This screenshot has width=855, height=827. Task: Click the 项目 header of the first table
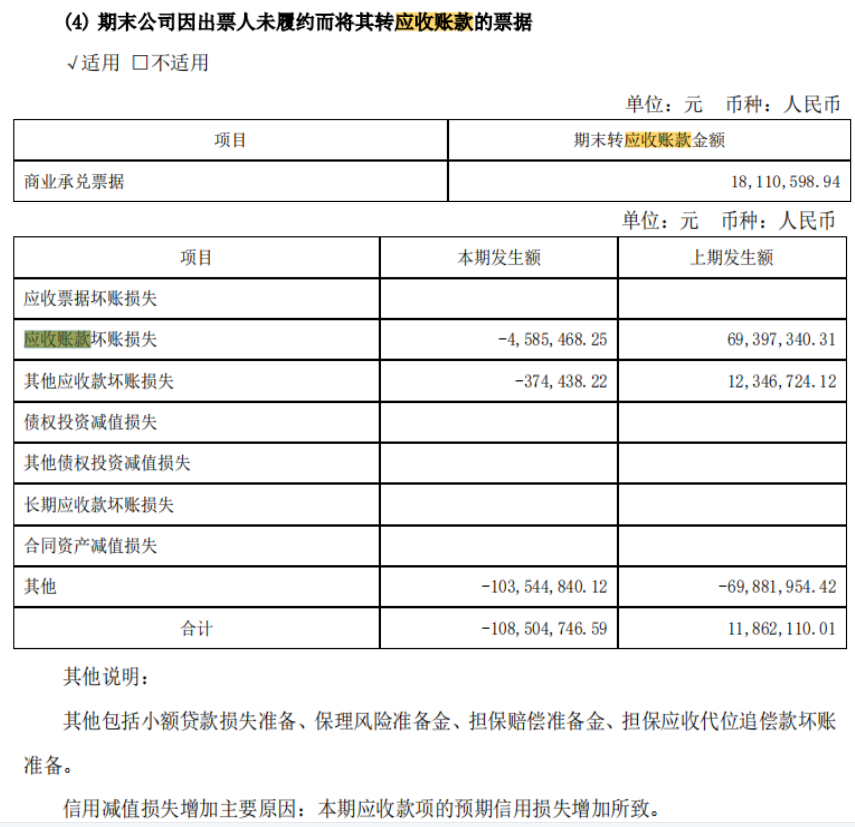click(230, 140)
